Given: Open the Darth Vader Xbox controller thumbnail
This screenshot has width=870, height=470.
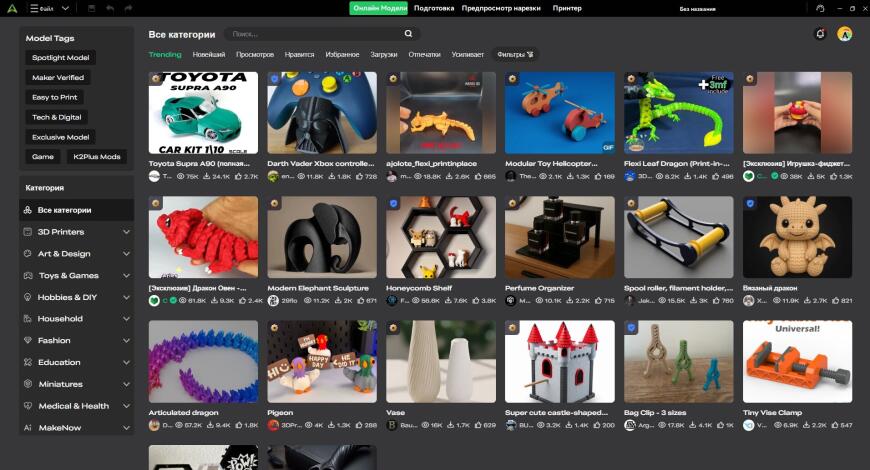Looking at the screenshot, I should [x=322, y=113].
